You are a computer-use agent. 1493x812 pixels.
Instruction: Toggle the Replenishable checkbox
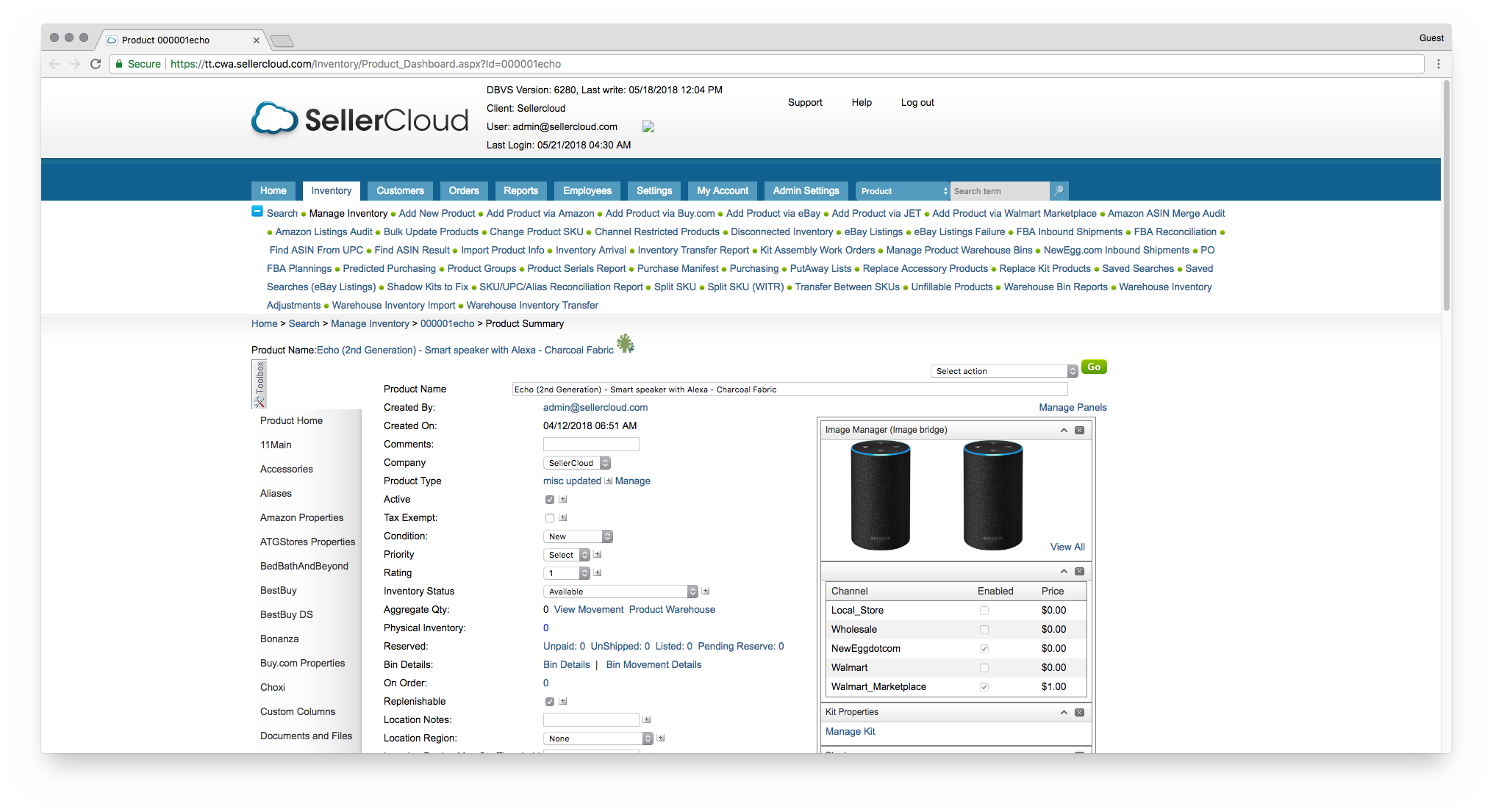pyautogui.click(x=550, y=702)
